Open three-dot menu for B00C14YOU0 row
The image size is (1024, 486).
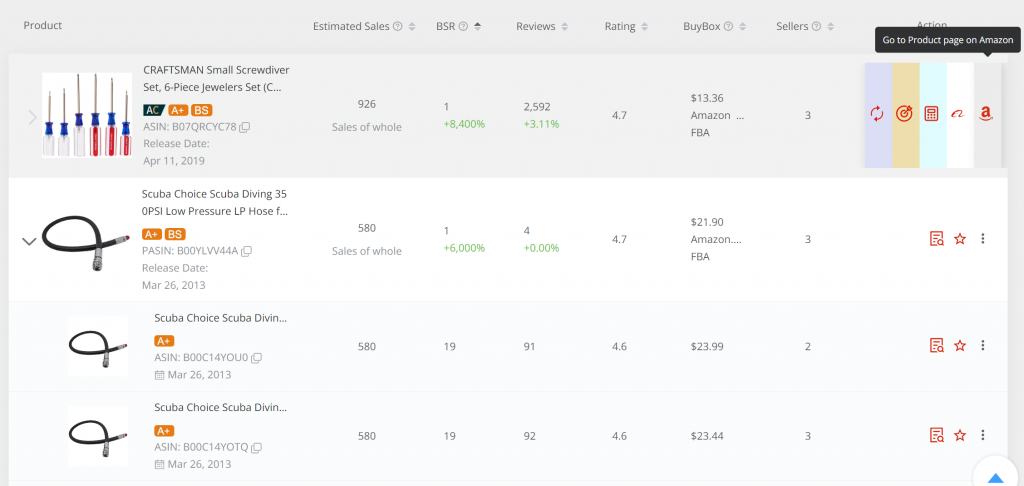click(983, 346)
